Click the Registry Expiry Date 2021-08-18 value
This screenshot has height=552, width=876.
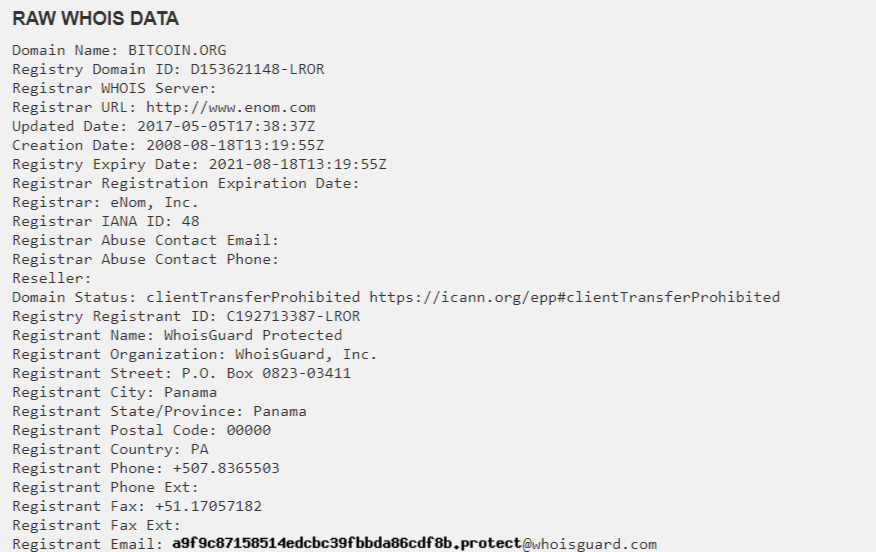pos(296,164)
